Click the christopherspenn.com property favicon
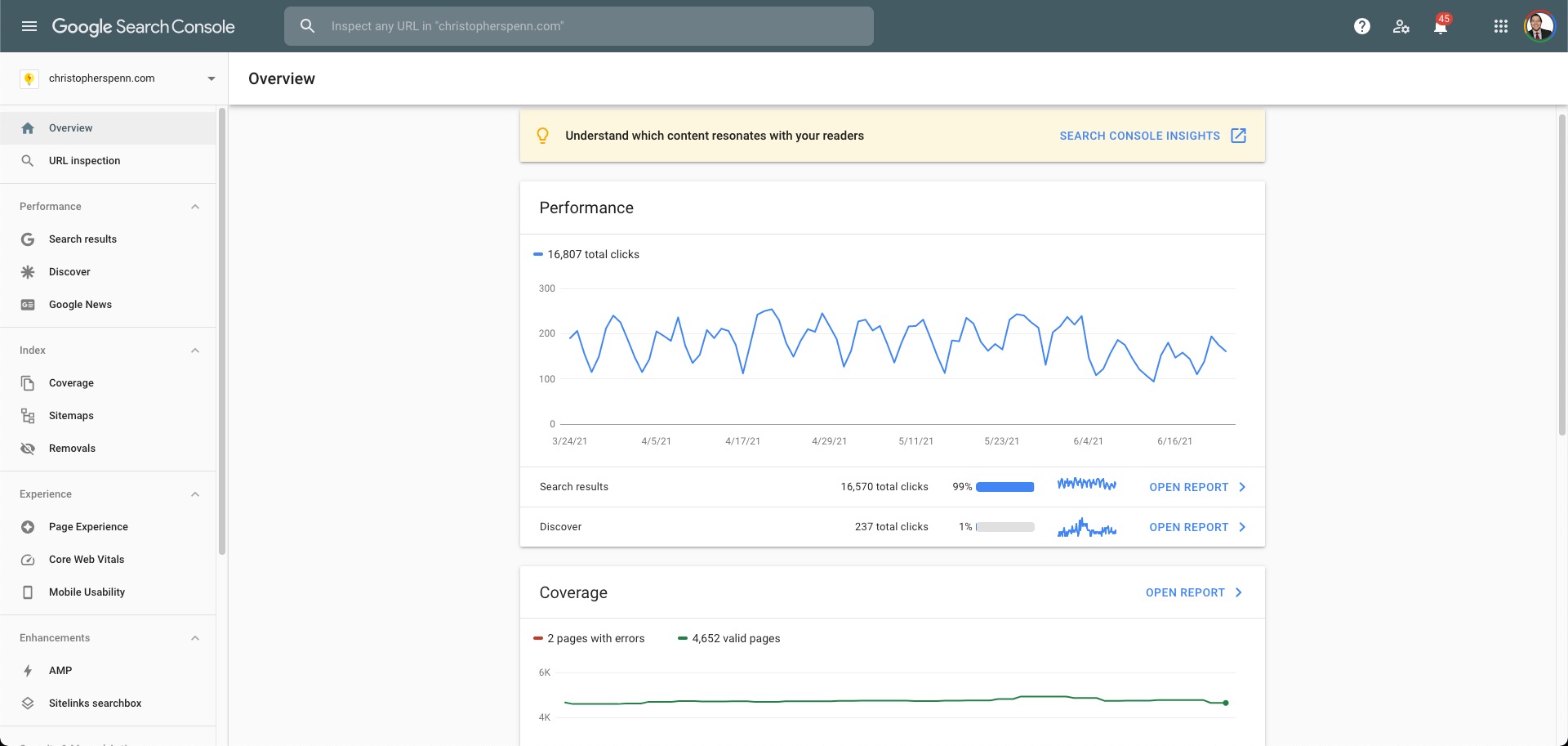1568x746 pixels. click(29, 78)
